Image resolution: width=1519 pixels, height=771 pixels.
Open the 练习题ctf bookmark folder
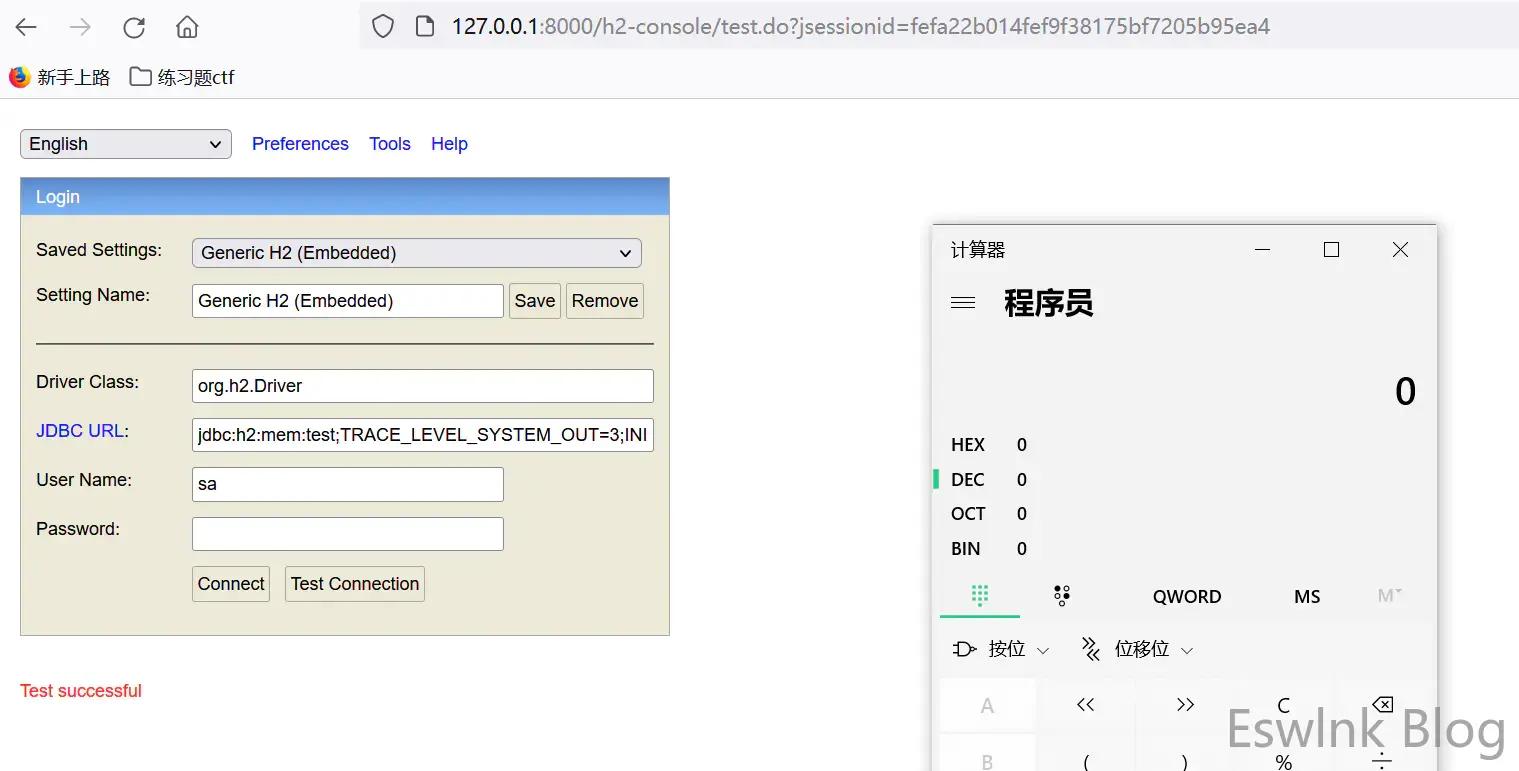183,77
